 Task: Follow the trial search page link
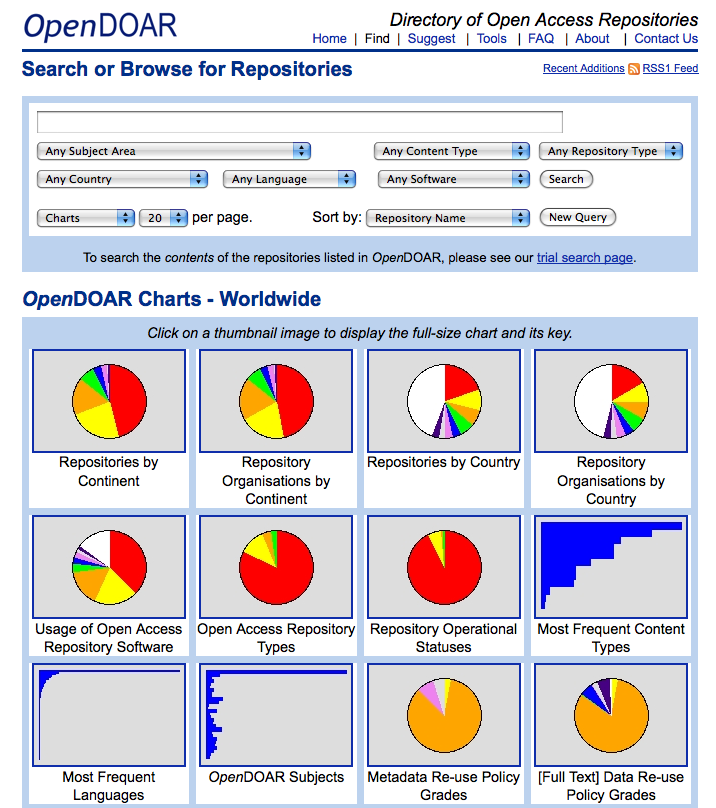[585, 258]
